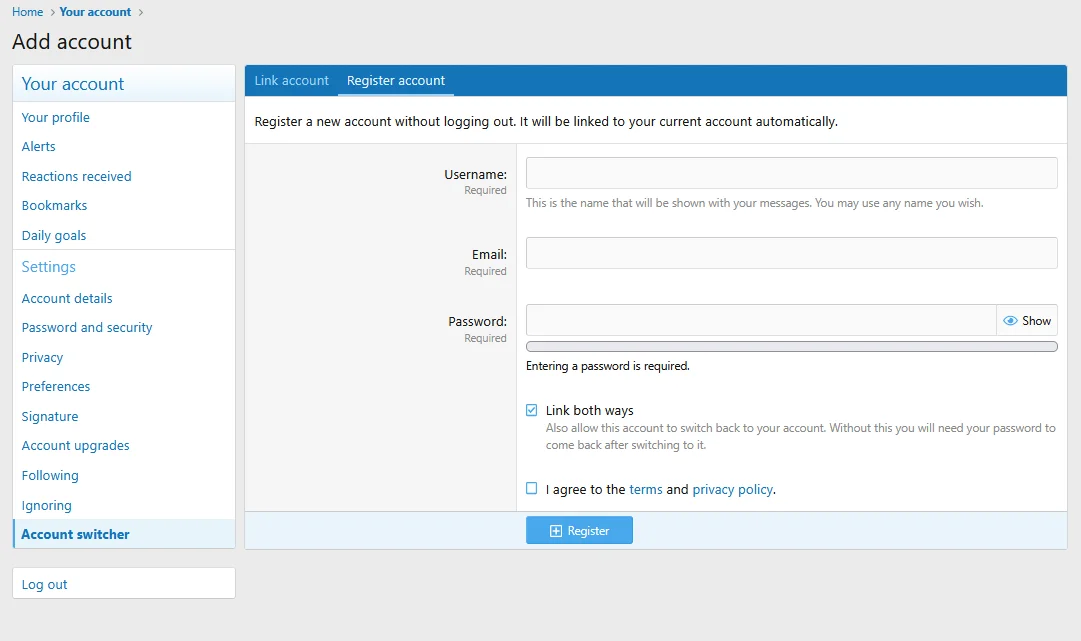Open Your account breadcrumb link
Screen dimensions: 1081x641
[95, 12]
